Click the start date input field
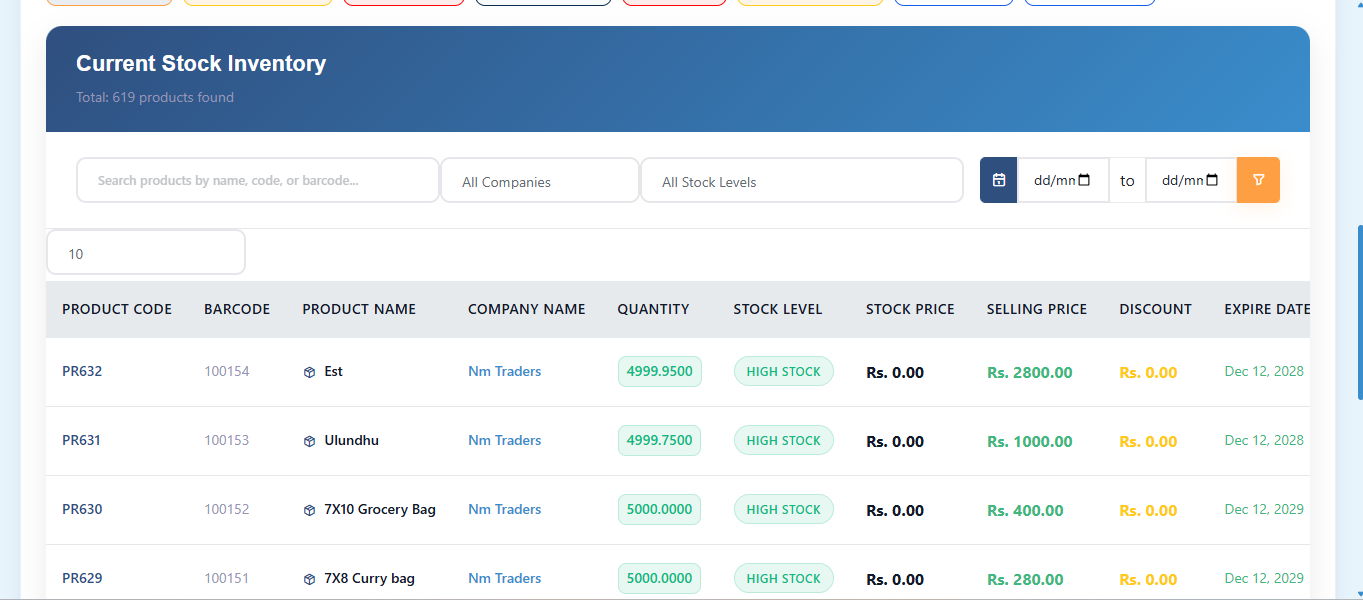Screen dimensions: 1363x600 1063,180
